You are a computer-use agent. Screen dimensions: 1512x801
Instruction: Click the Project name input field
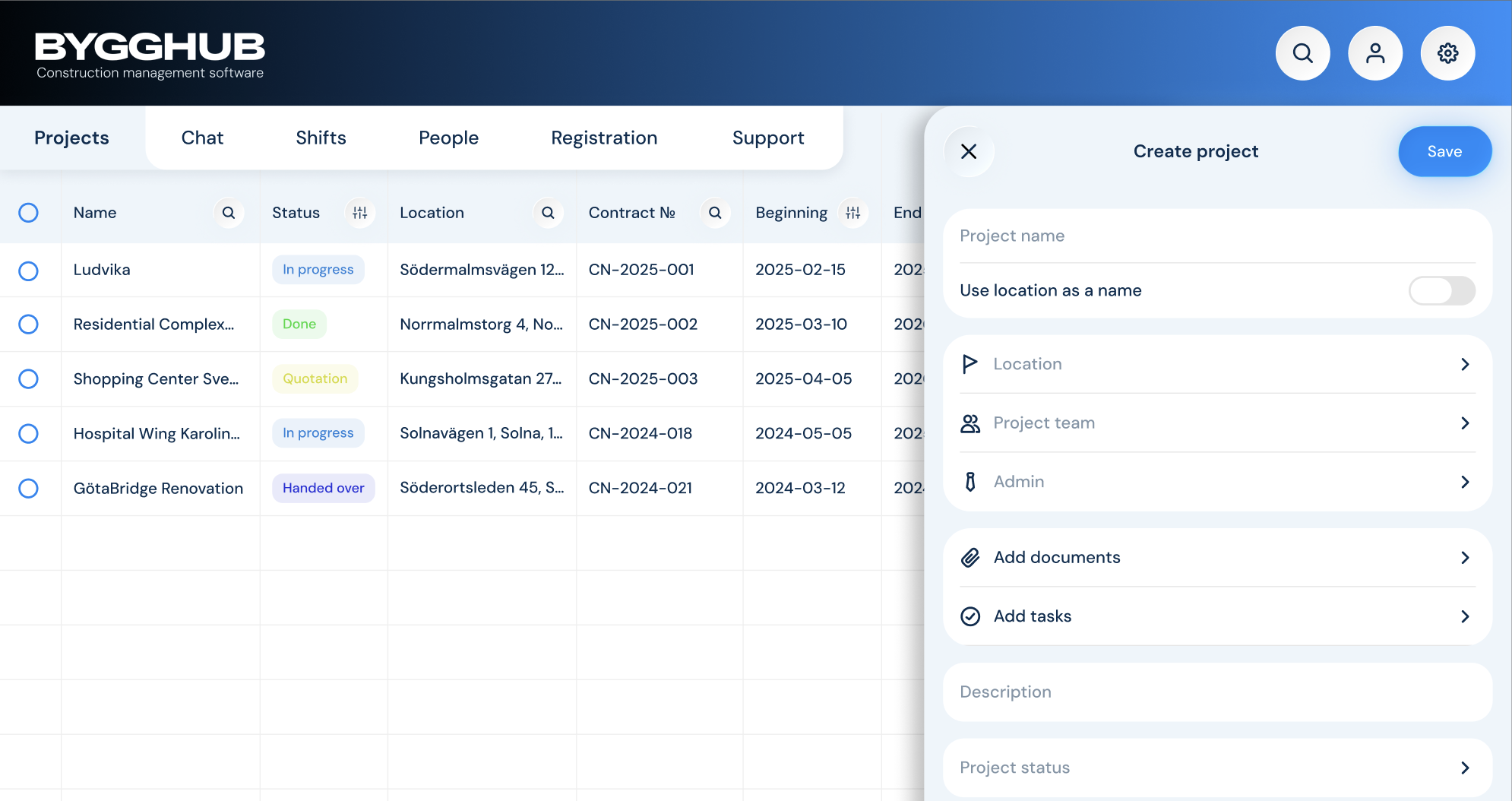pos(1217,236)
